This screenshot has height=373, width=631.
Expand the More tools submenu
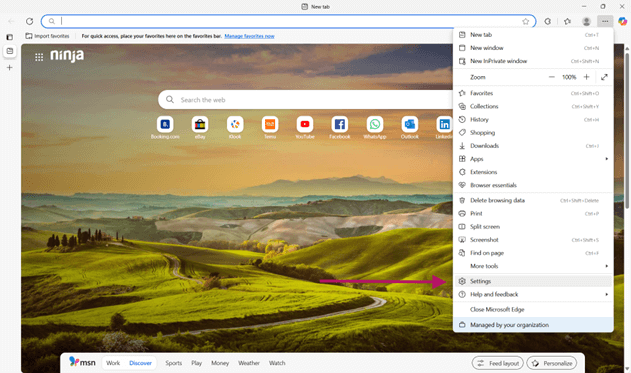click(533, 266)
